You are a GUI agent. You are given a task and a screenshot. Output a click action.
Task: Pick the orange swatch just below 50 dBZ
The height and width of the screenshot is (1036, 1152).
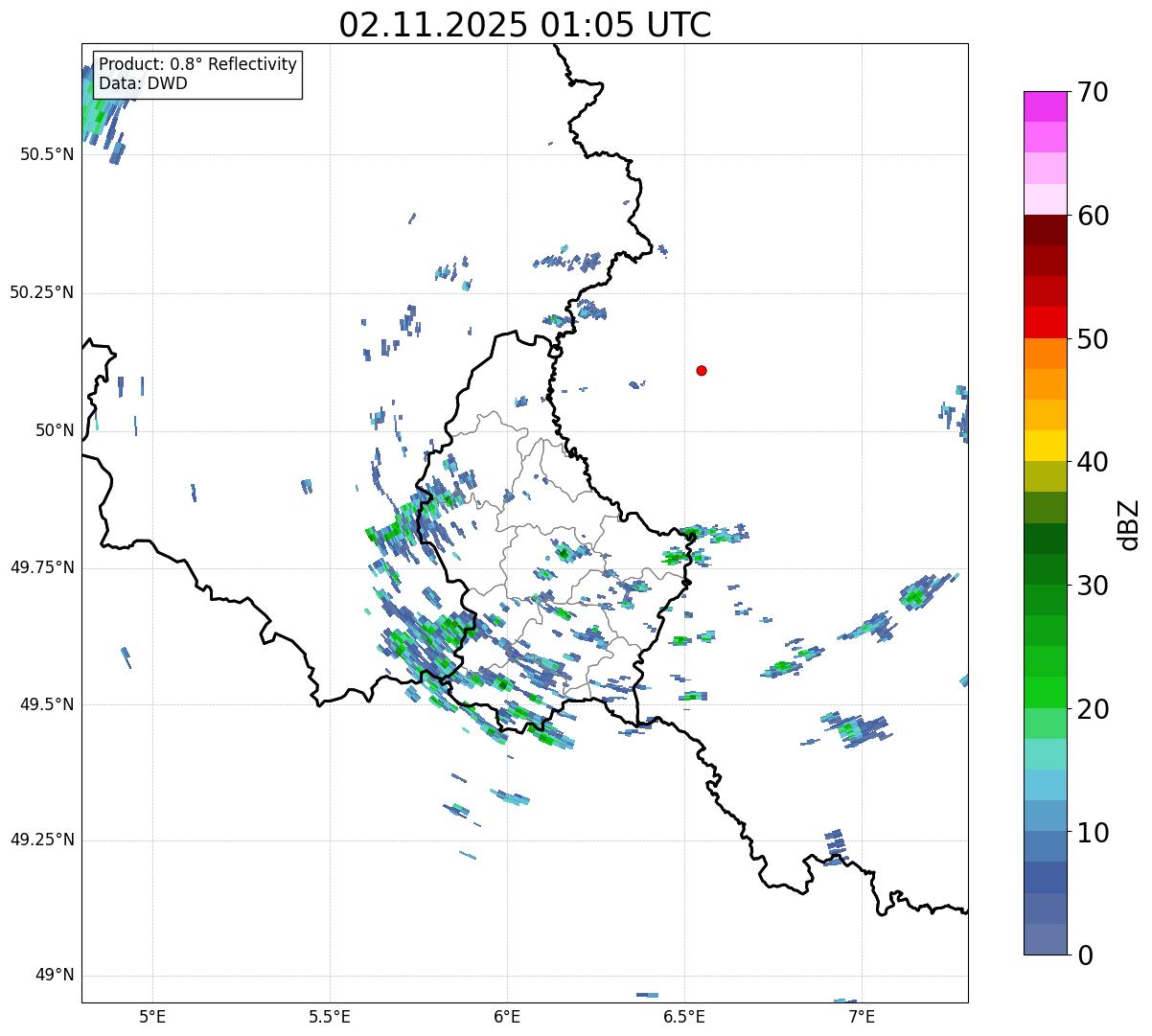pos(1046,354)
